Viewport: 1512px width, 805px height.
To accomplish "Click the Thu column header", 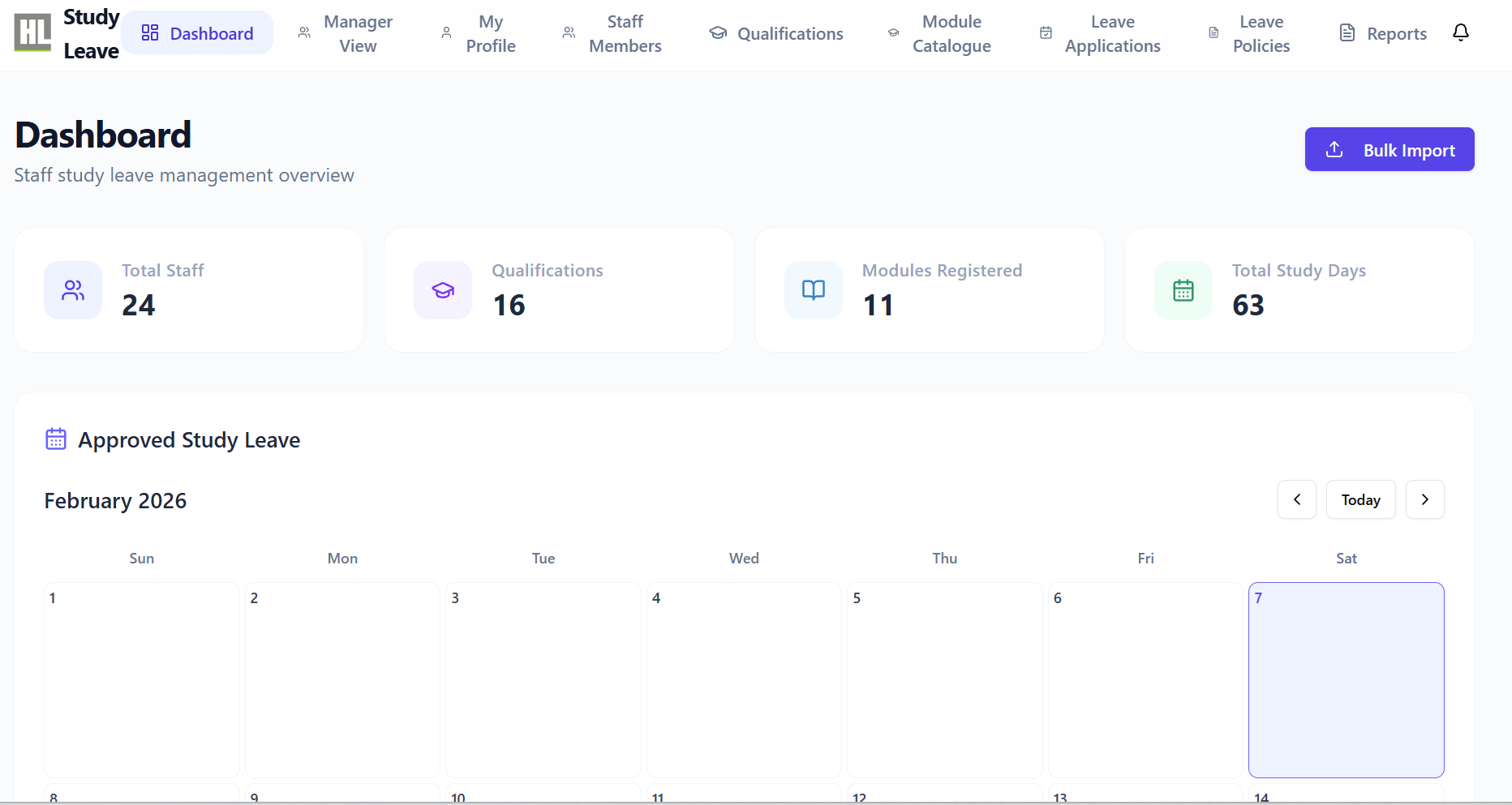I will tap(945, 559).
